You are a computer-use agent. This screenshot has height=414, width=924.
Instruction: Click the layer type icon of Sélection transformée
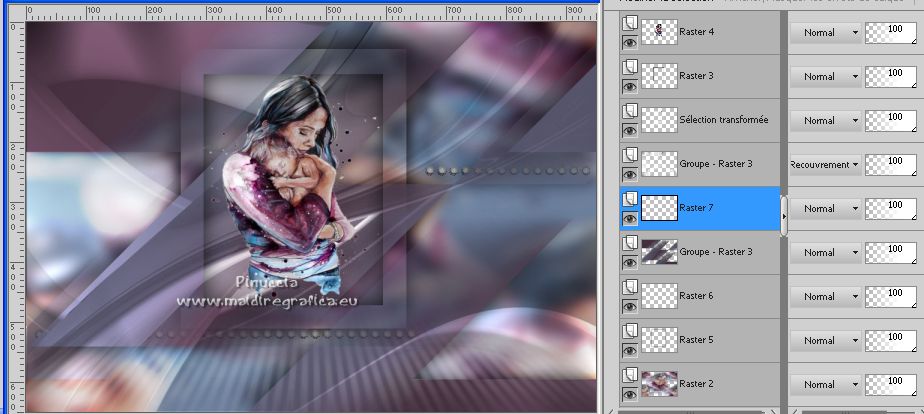pos(630,111)
